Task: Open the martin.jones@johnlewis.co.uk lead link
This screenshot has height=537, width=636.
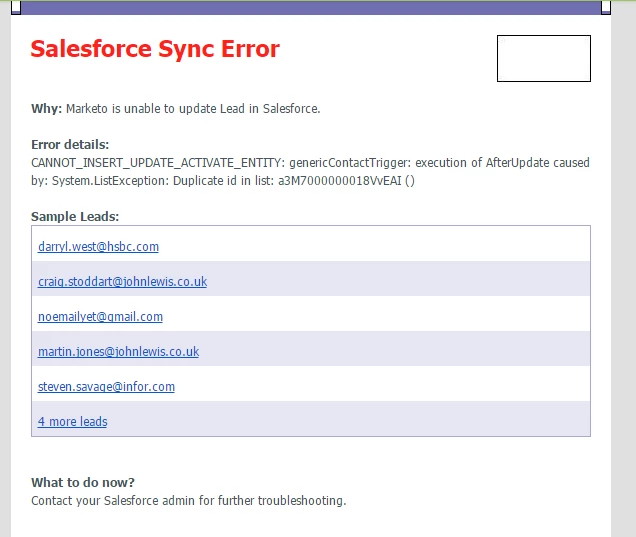Action: tap(118, 351)
